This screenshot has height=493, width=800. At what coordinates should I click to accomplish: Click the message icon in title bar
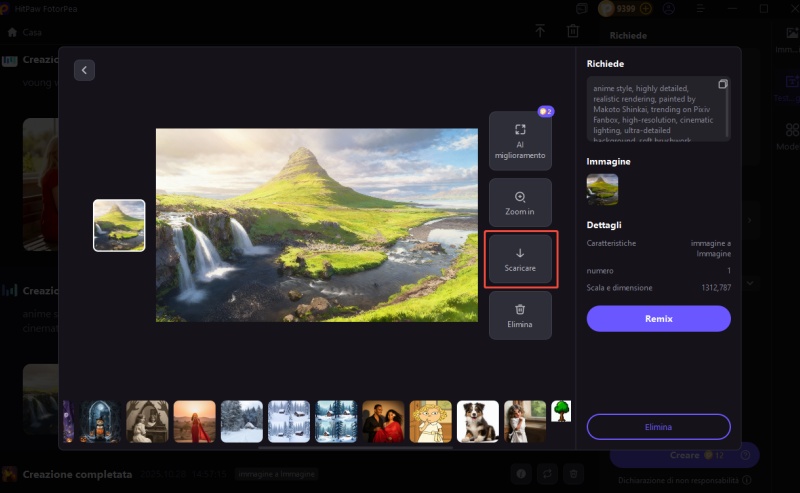(582, 9)
